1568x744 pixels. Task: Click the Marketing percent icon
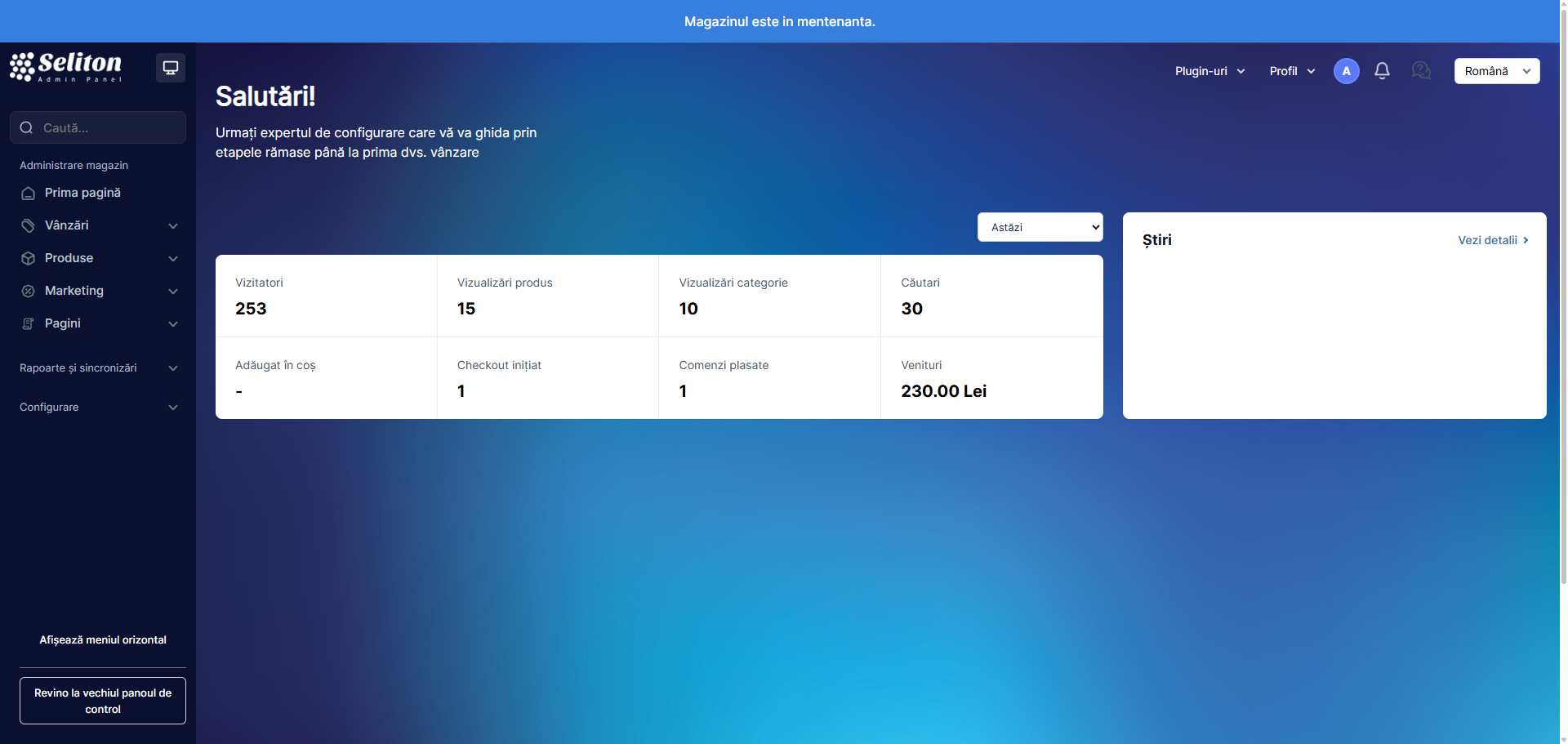click(x=29, y=292)
